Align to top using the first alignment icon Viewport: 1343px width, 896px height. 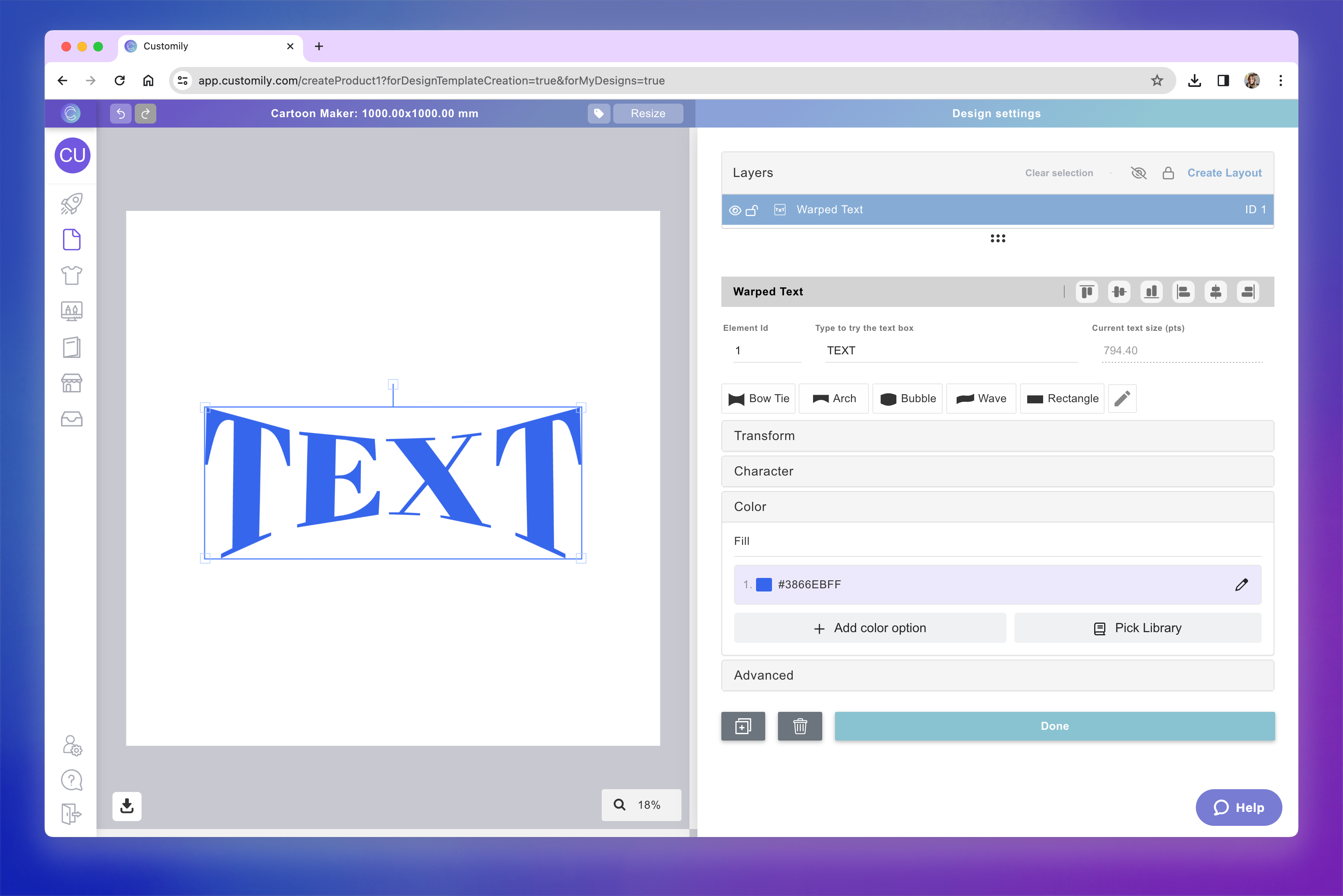1086,292
